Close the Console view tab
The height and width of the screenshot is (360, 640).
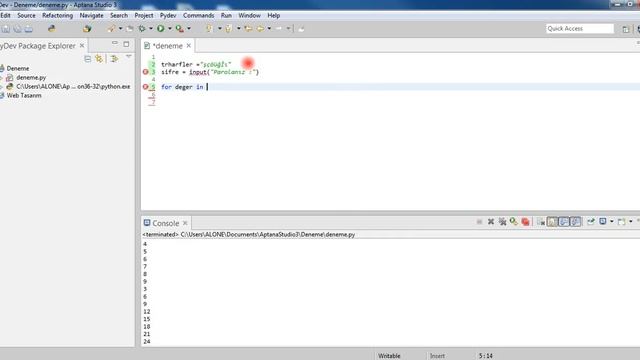tap(185, 223)
